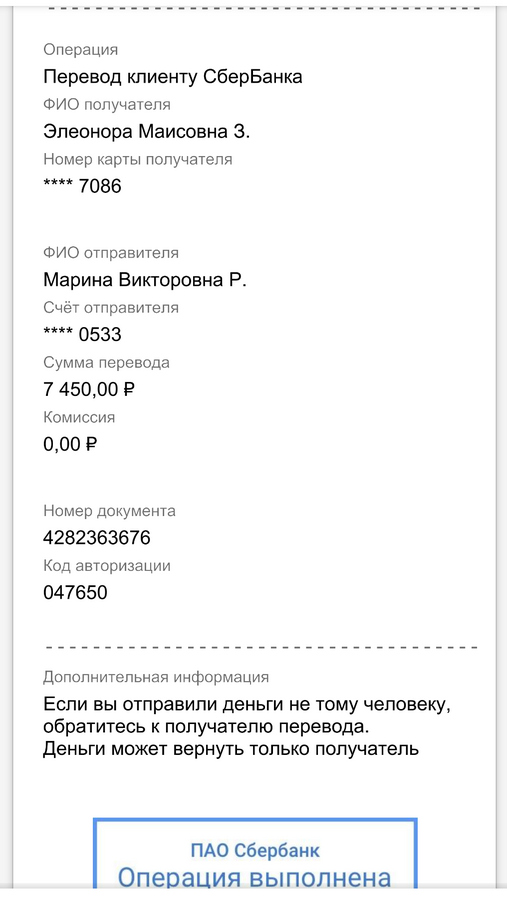Click the 'Операция выполнена' stamp text
Image resolution: width=507 pixels, height=900 pixels.
[x=255, y=878]
